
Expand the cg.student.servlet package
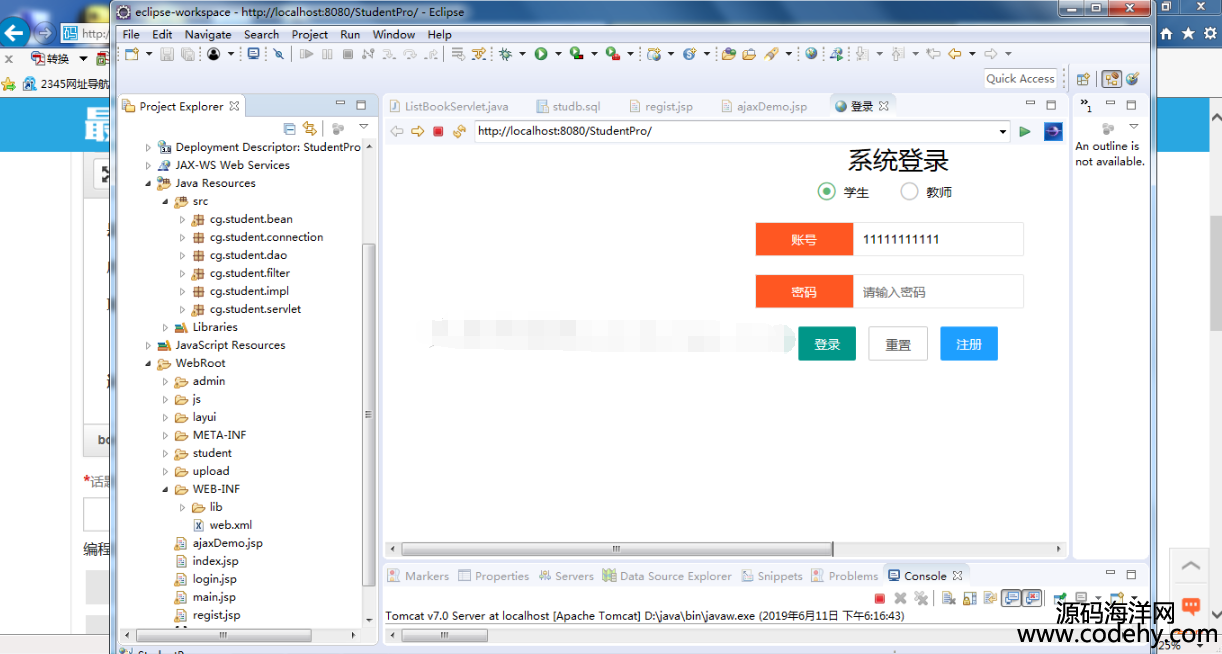click(182, 310)
